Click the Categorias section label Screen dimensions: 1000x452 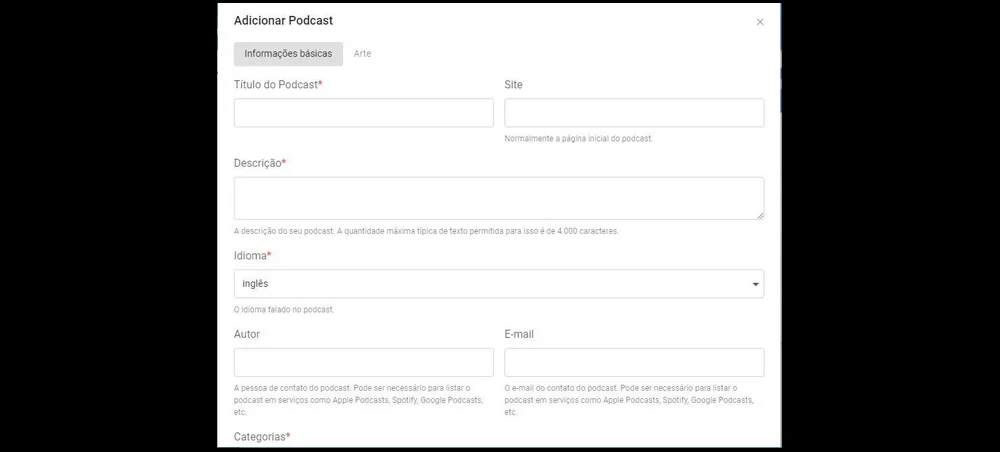point(261,437)
